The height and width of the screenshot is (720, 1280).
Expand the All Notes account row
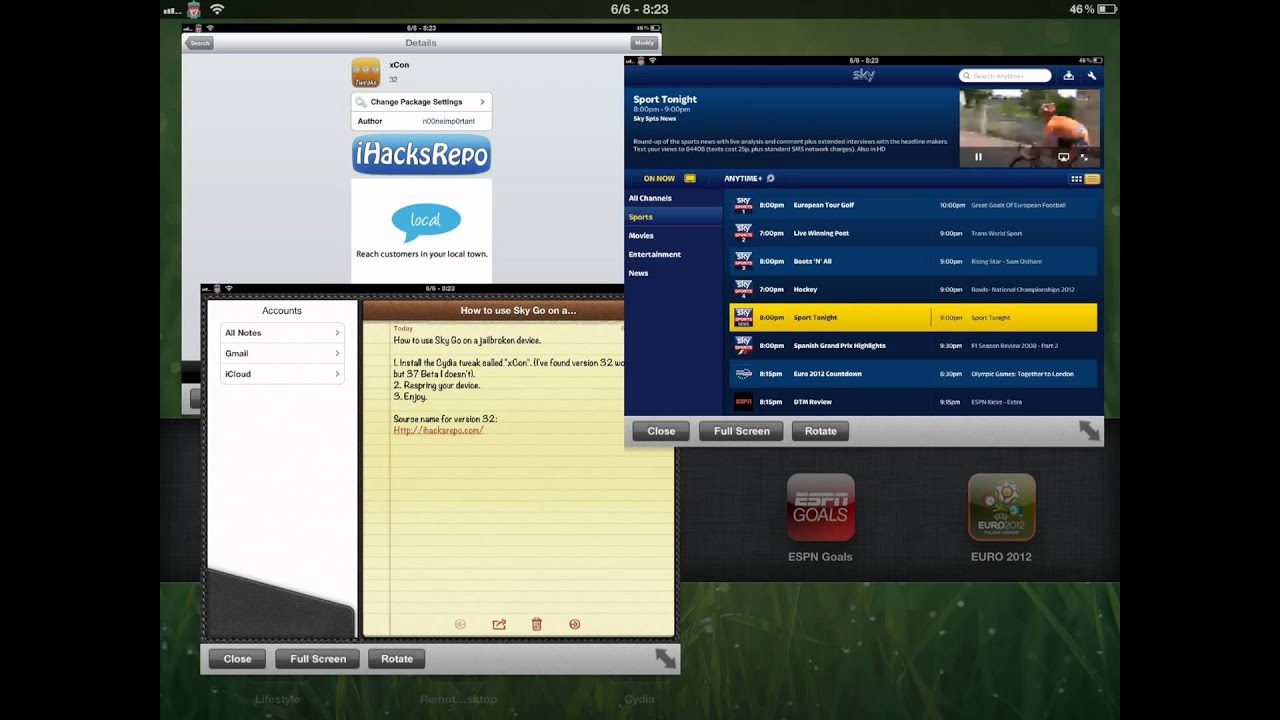click(281, 333)
